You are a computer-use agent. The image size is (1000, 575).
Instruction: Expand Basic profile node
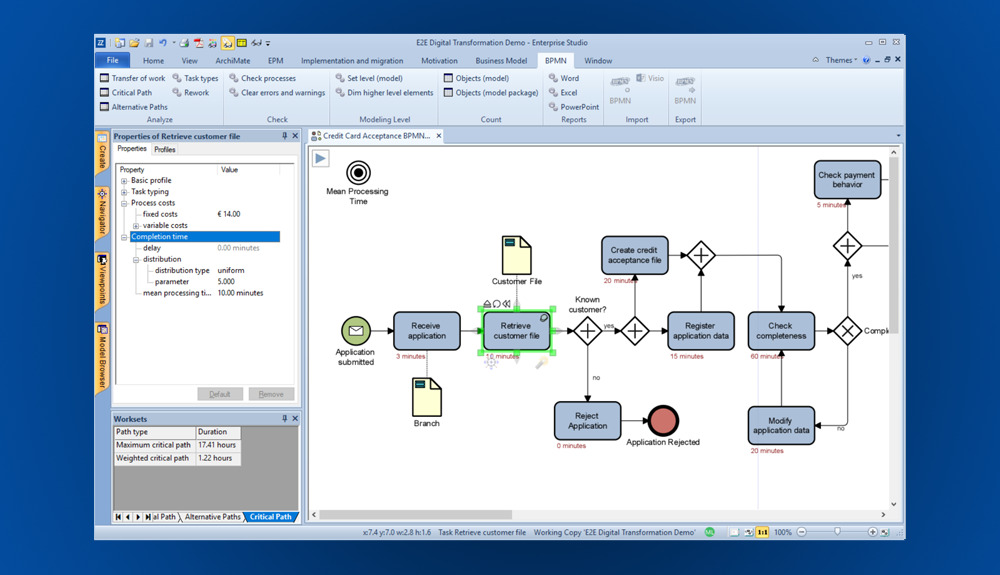124,180
